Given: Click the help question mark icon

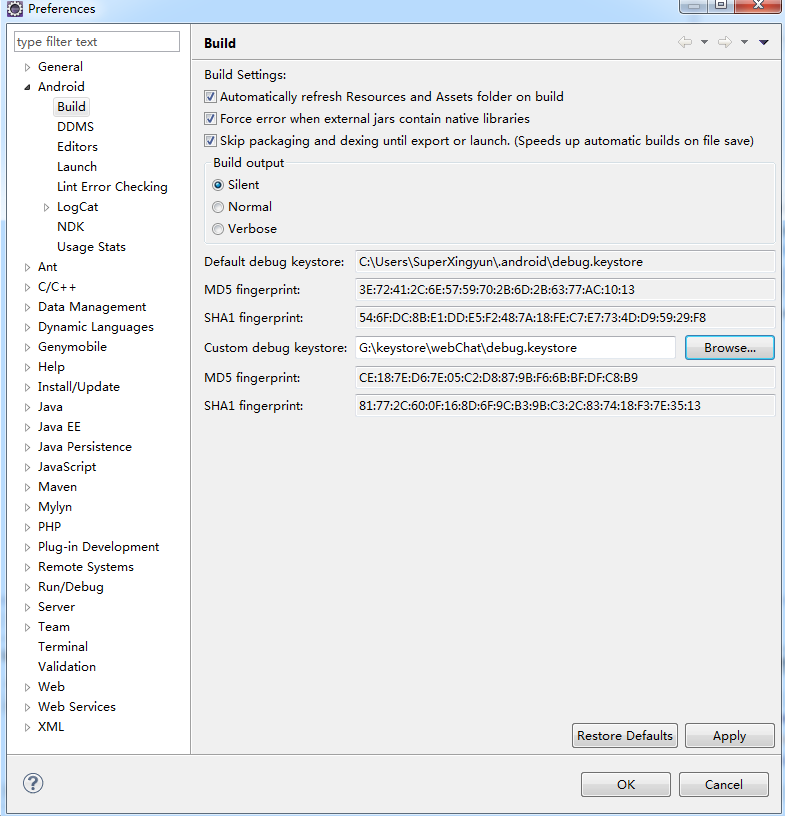Looking at the screenshot, I should pyautogui.click(x=33, y=783).
